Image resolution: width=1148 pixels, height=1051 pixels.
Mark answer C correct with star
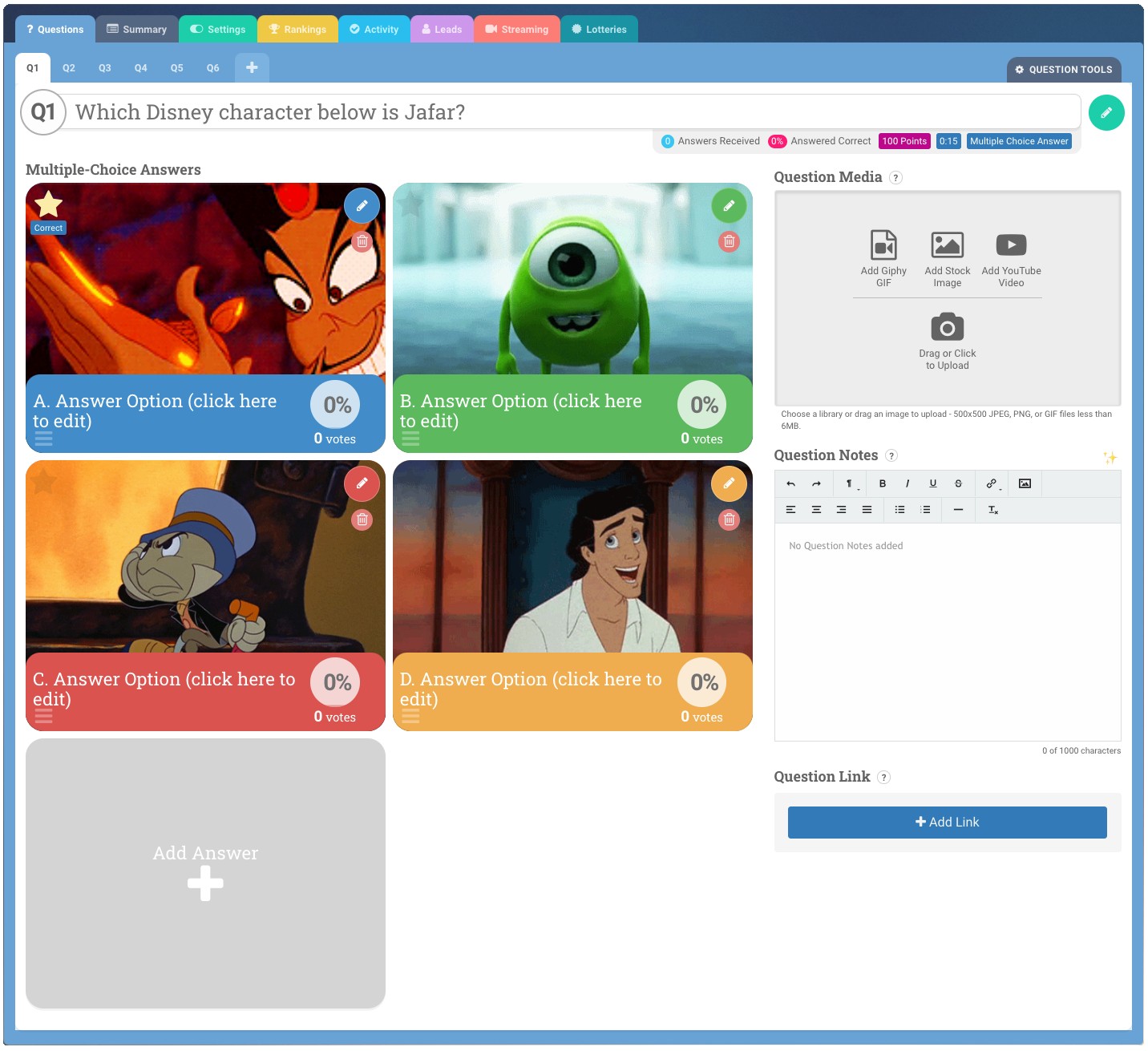[43, 482]
